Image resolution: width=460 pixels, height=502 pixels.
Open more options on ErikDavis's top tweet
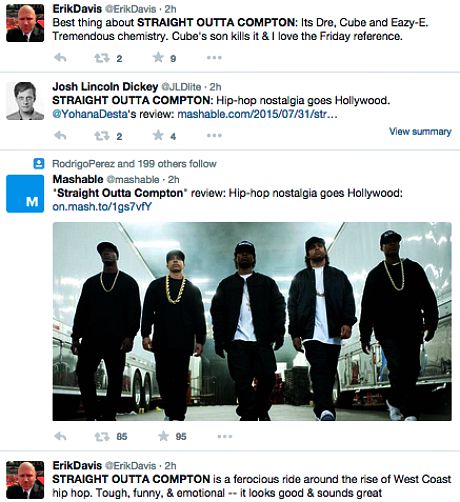tap(214, 58)
